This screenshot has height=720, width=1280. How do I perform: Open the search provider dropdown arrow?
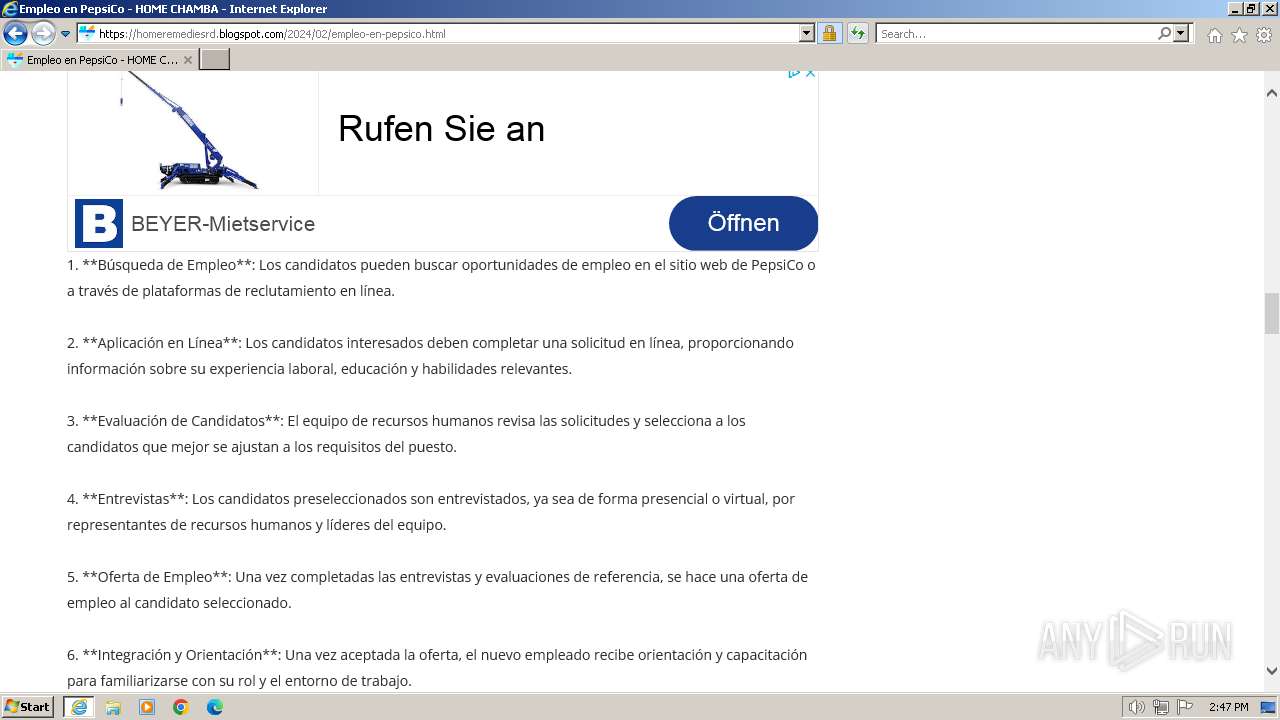tap(1182, 33)
